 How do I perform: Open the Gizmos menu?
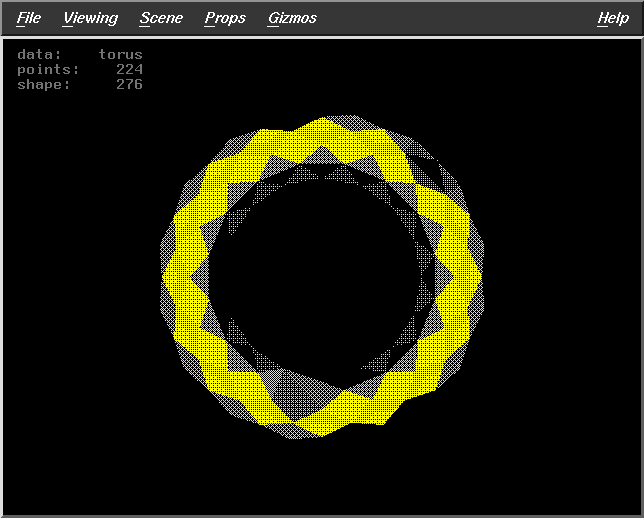click(x=292, y=18)
